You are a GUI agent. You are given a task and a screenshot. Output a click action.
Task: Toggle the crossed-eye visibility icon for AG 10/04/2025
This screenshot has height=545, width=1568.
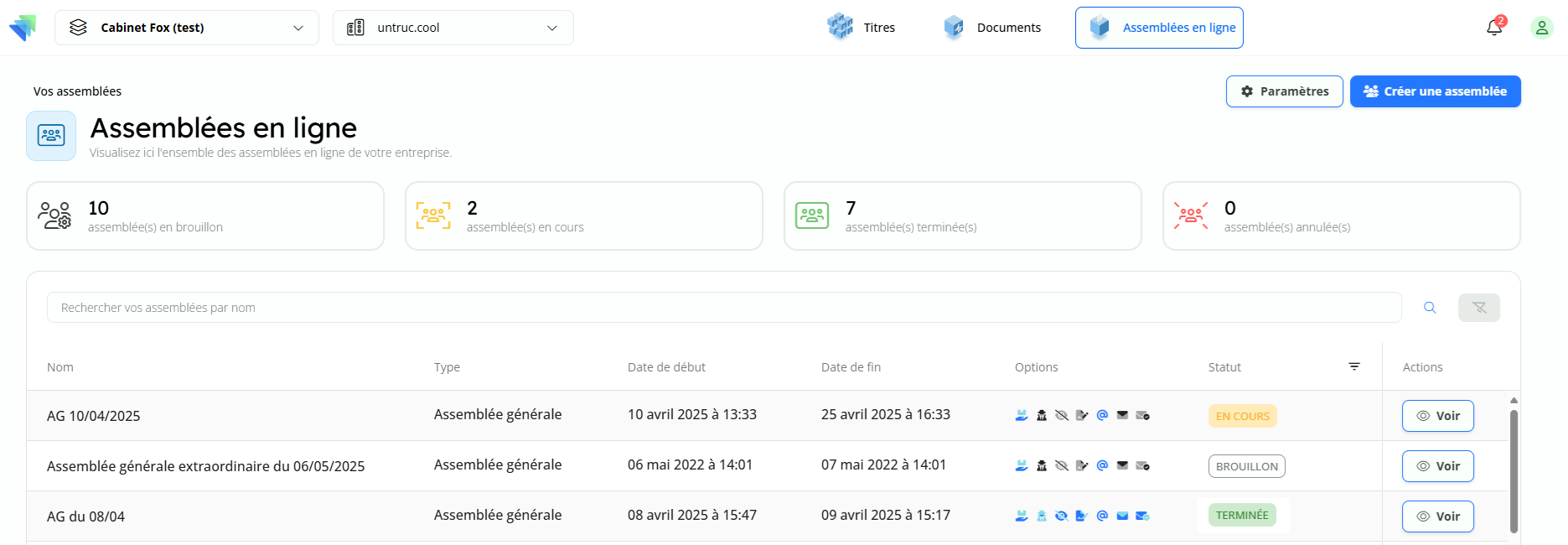tap(1062, 415)
